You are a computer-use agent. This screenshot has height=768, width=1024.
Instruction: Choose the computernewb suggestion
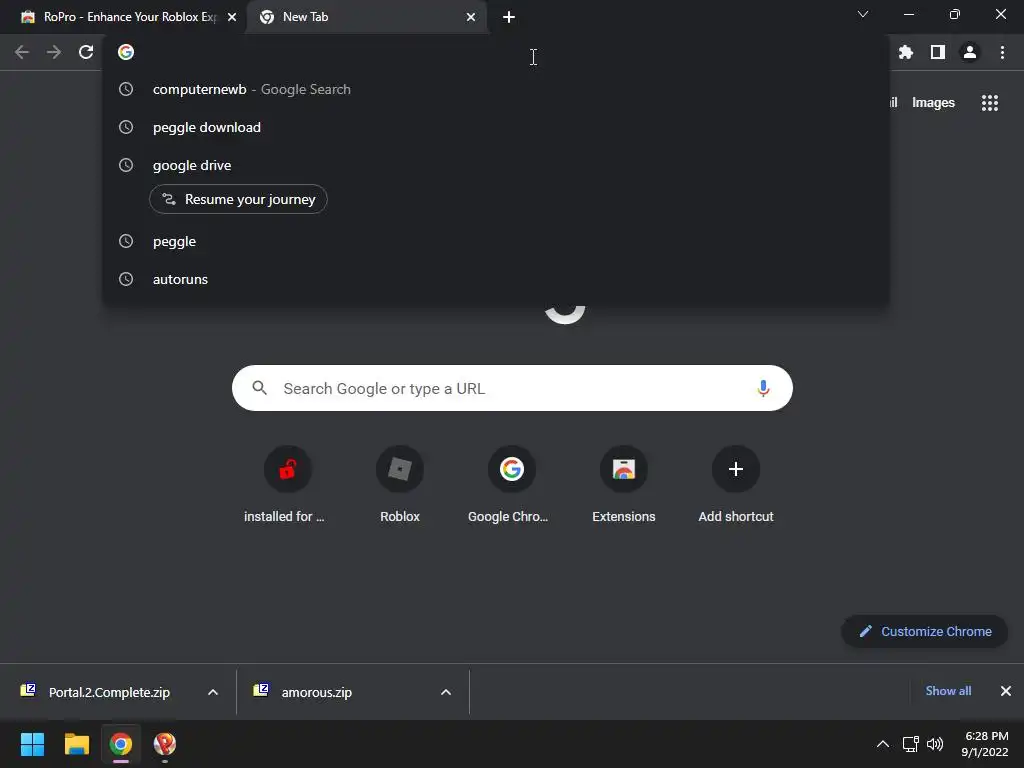pyautogui.click(x=496, y=89)
